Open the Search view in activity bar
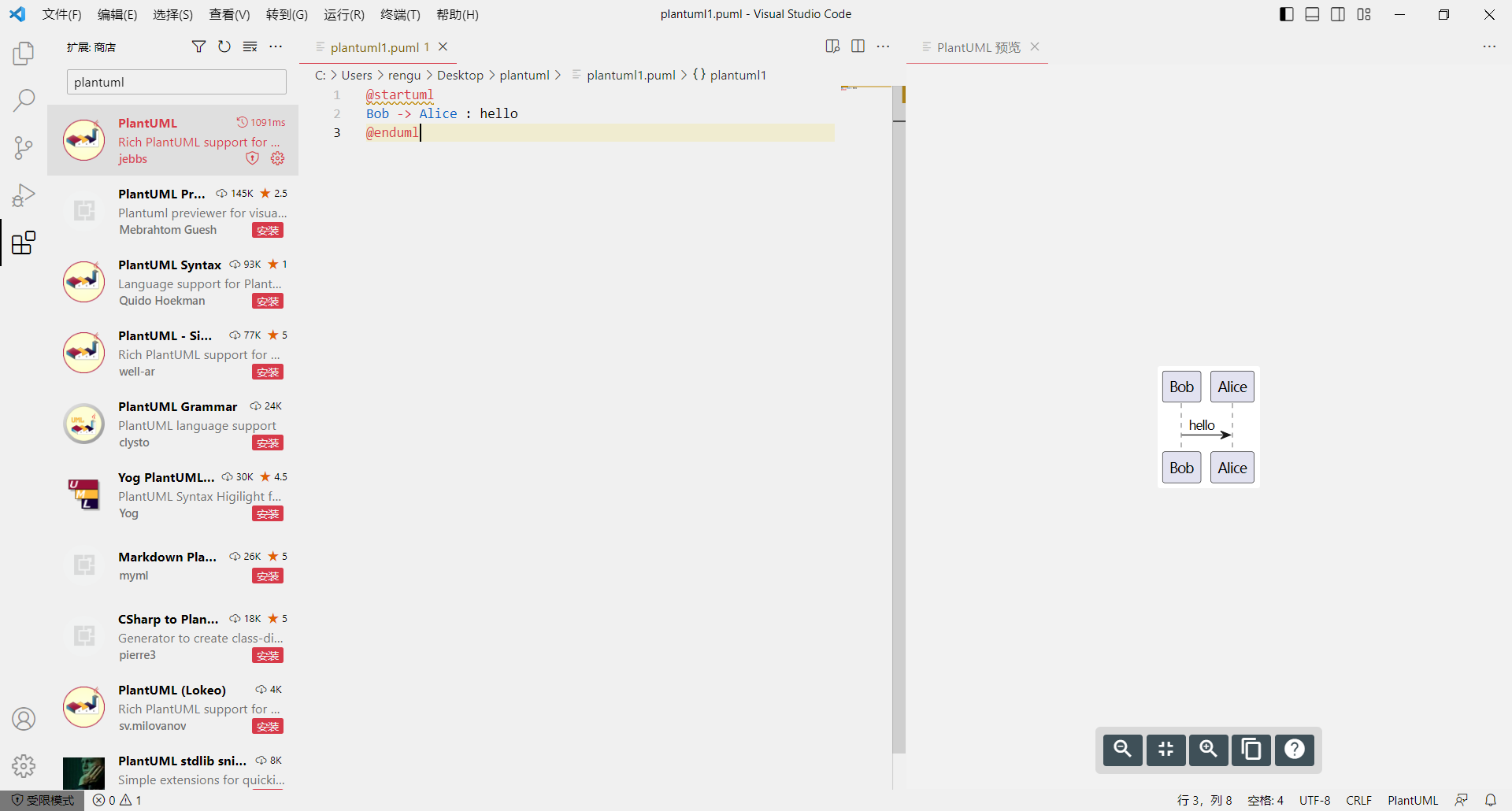 (x=24, y=100)
